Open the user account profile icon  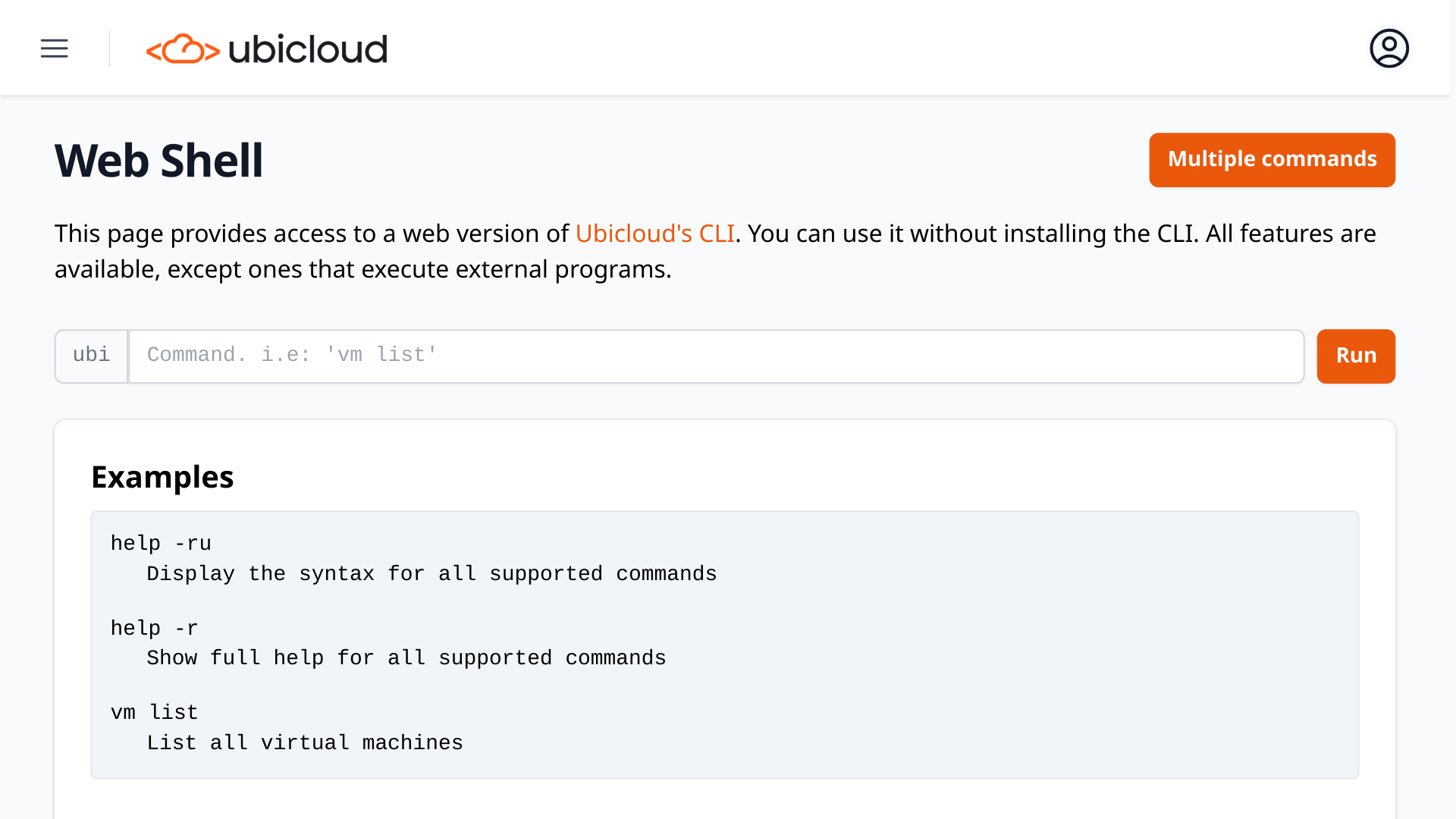[x=1389, y=49]
